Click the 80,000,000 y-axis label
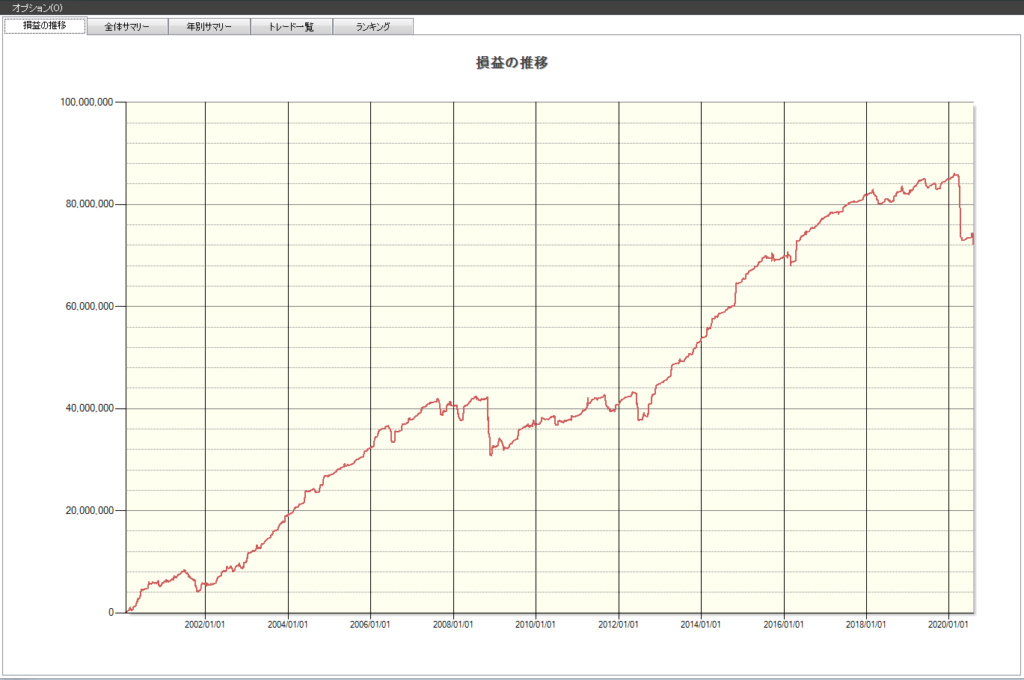The image size is (1024, 680). [x=89, y=204]
